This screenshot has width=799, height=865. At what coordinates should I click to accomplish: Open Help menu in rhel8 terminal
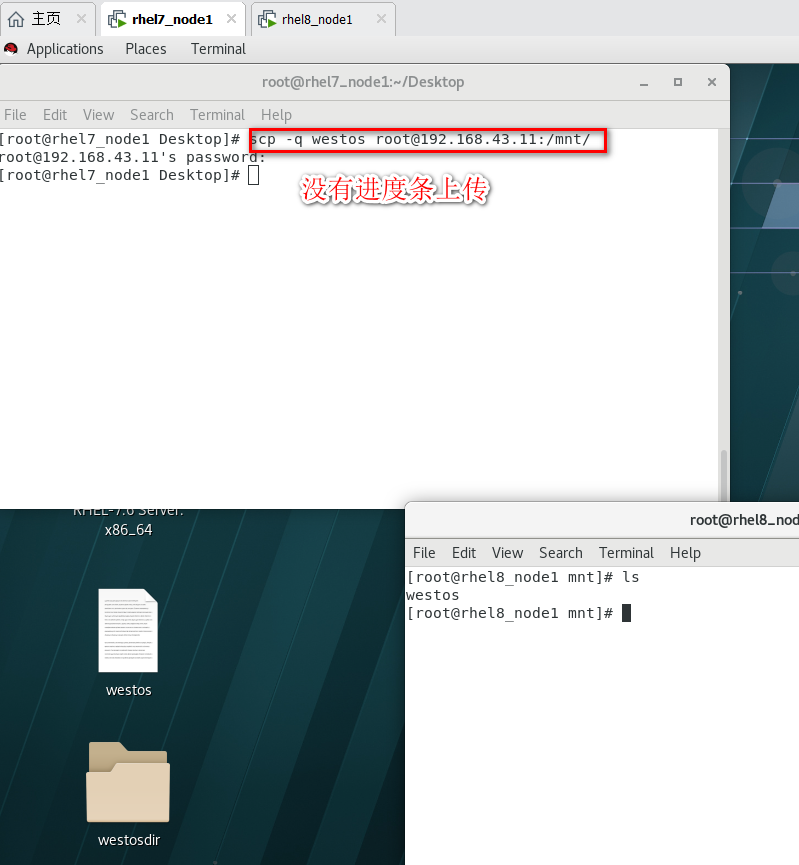point(685,553)
